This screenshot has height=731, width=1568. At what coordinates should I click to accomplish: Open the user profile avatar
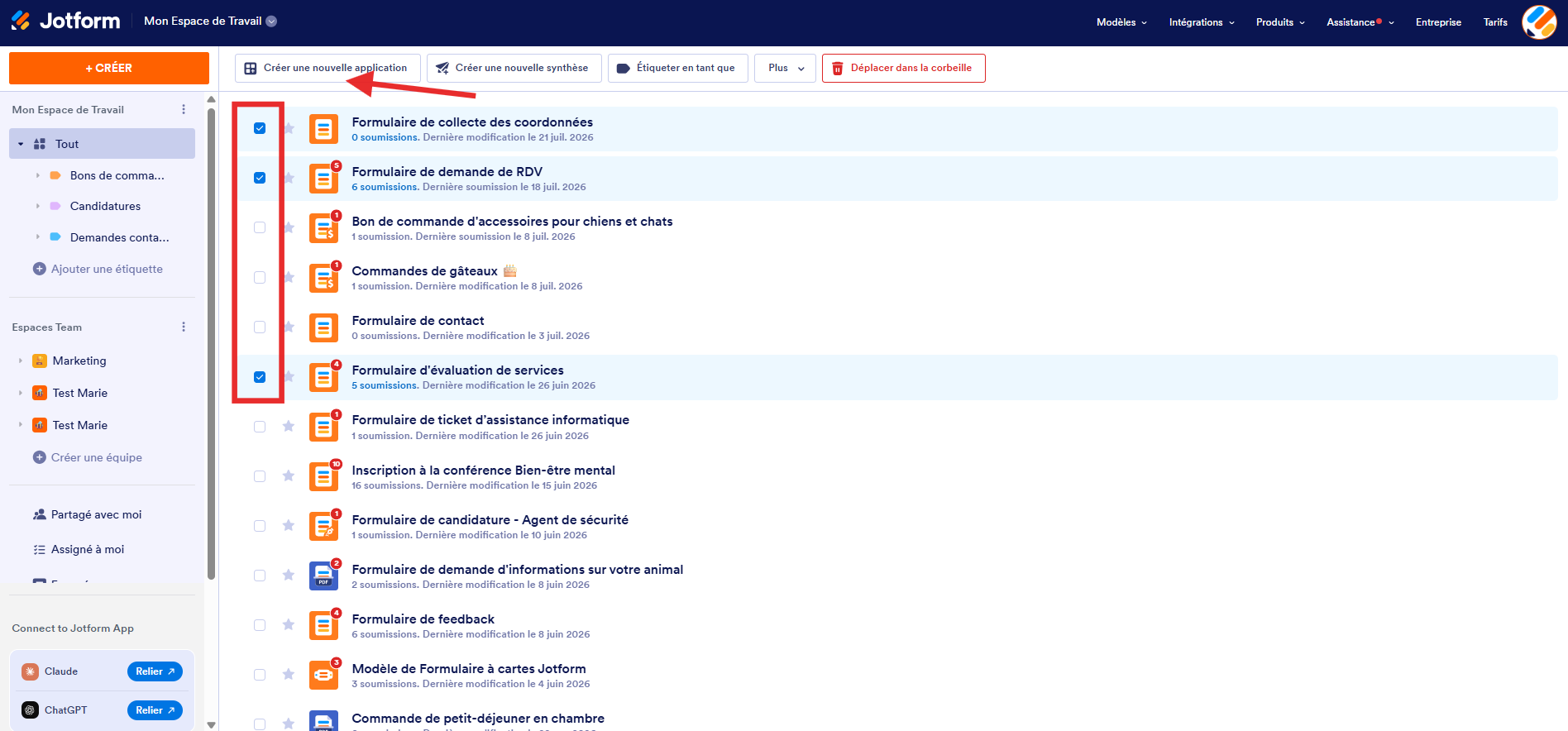(x=1539, y=22)
